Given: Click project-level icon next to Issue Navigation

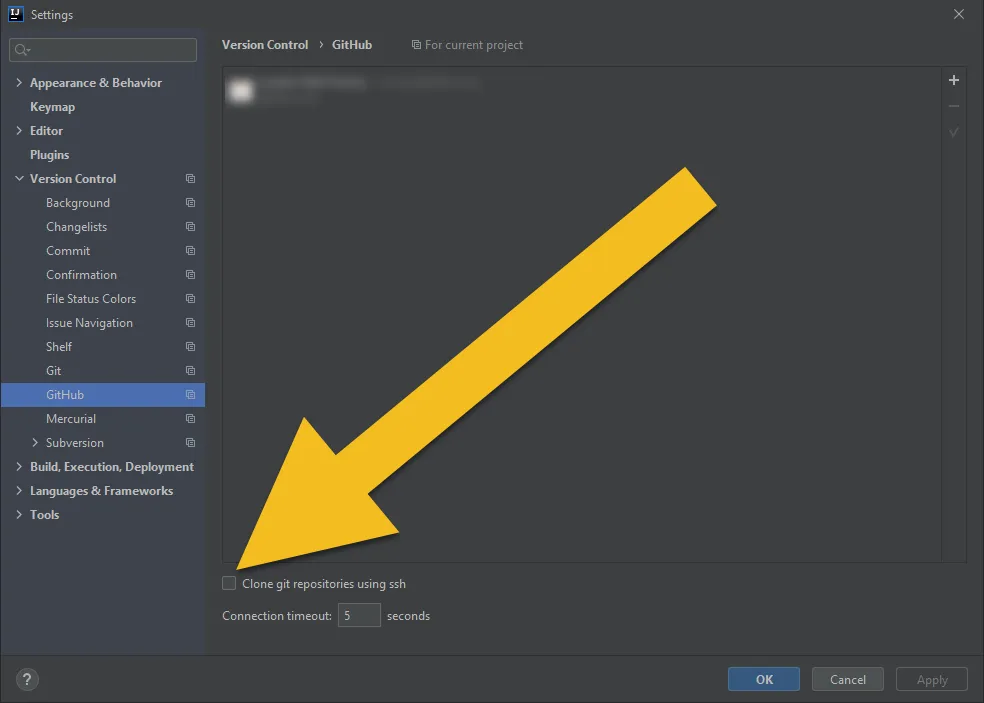Looking at the screenshot, I should click(x=190, y=323).
